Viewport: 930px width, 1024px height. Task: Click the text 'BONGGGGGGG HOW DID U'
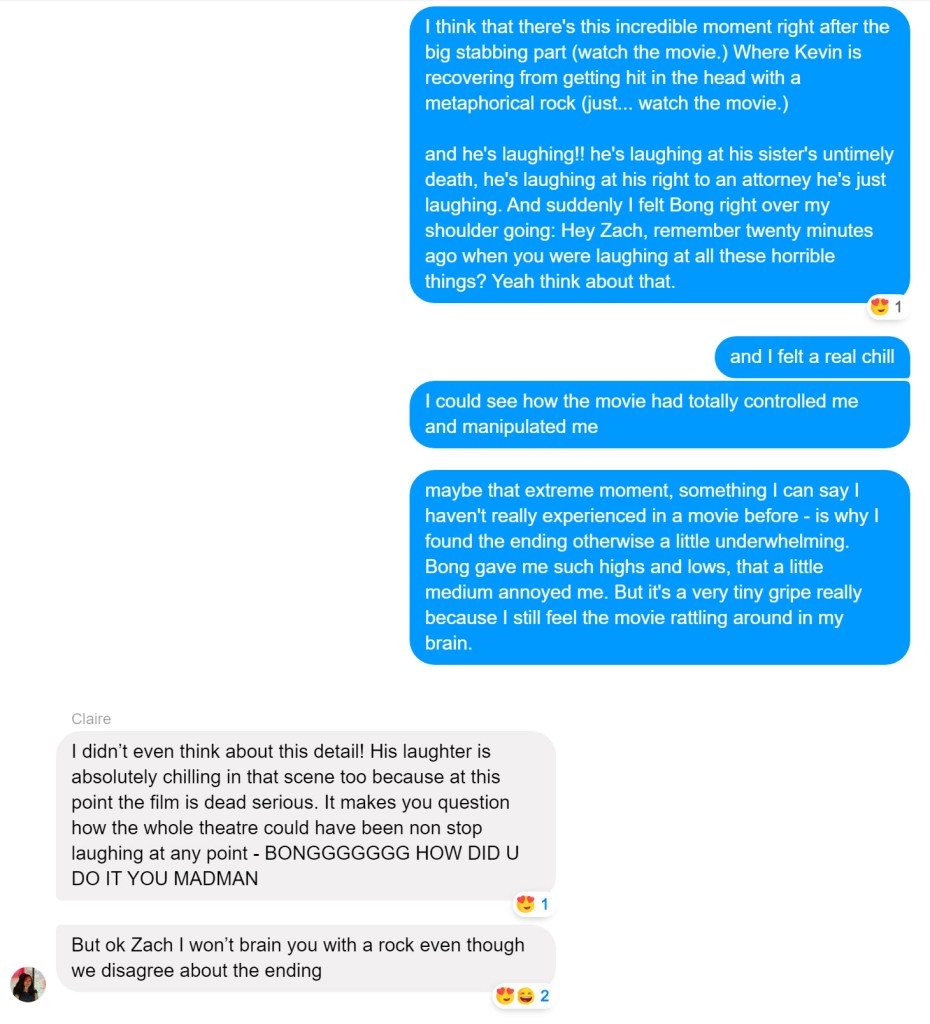pos(391,853)
